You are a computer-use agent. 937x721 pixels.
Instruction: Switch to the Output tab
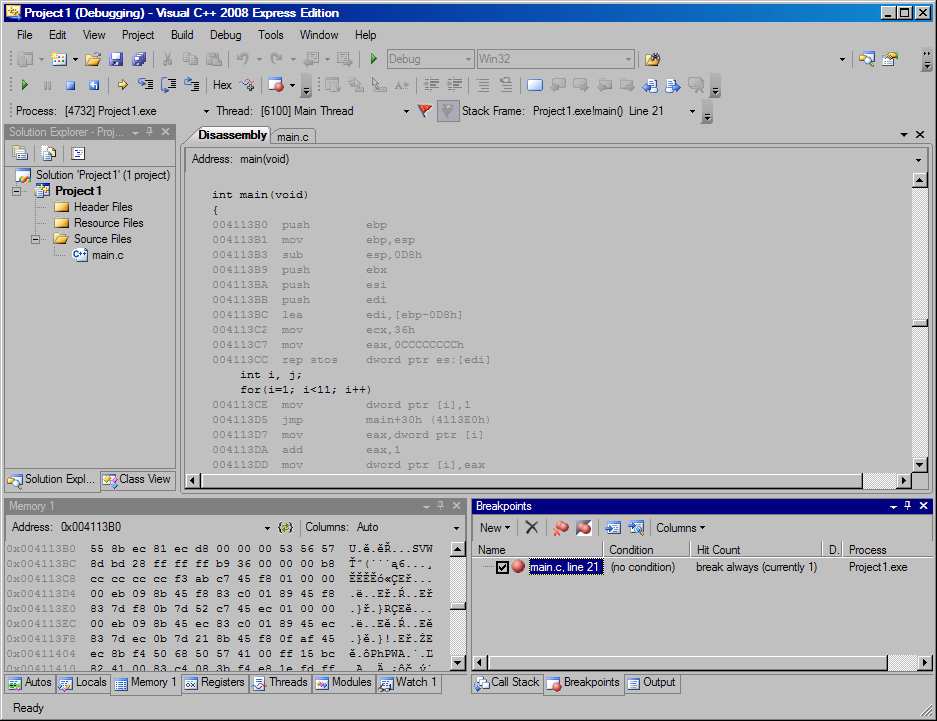coord(652,682)
